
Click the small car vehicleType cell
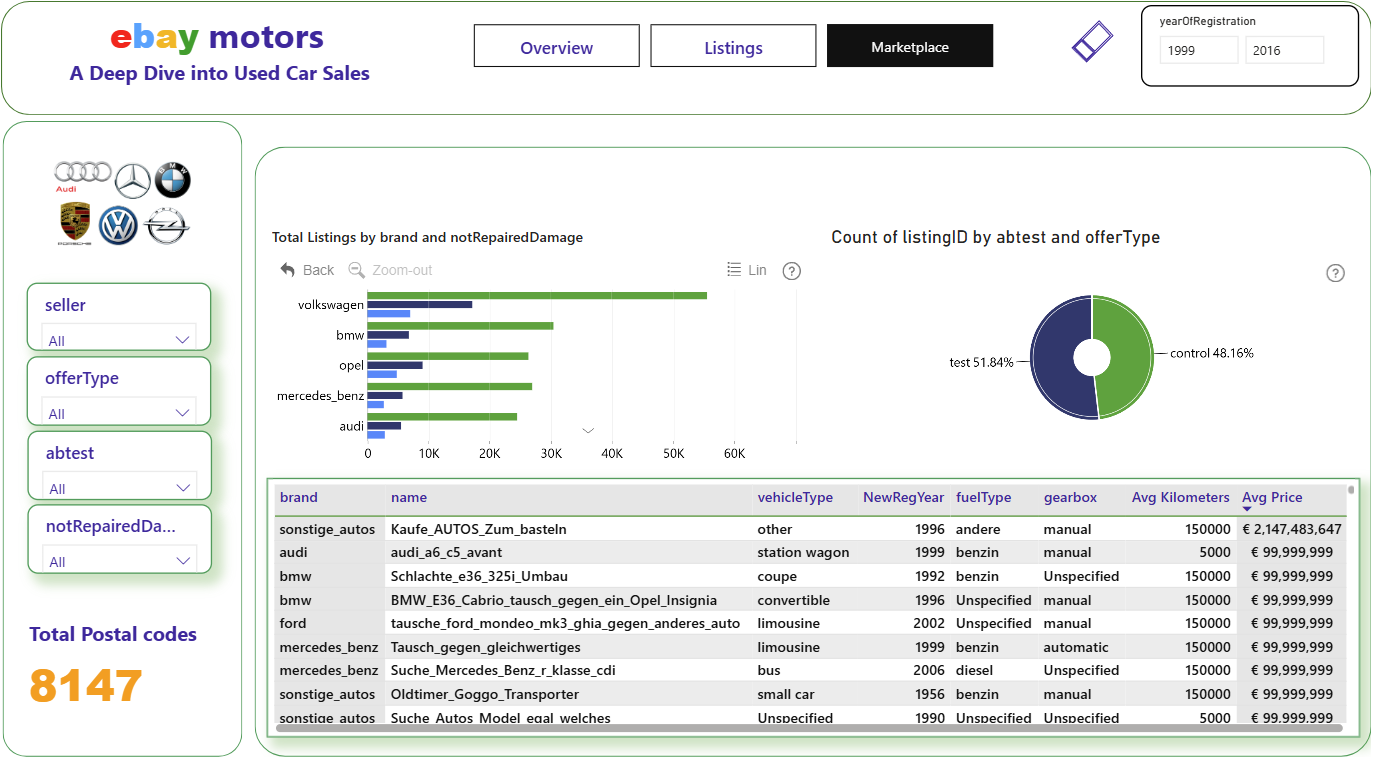tap(787, 694)
